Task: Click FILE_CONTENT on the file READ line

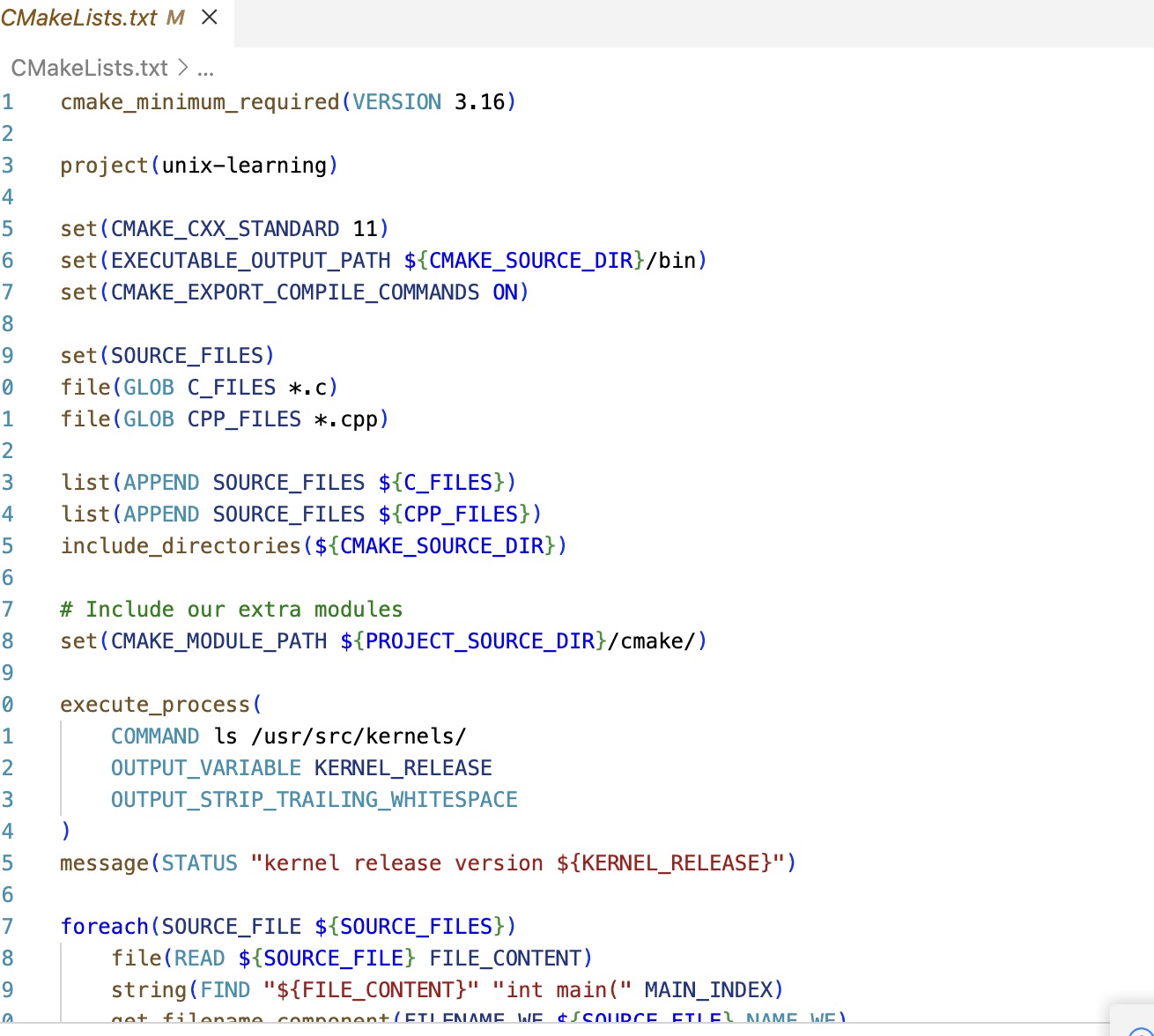Action: pyautogui.click(x=506, y=958)
